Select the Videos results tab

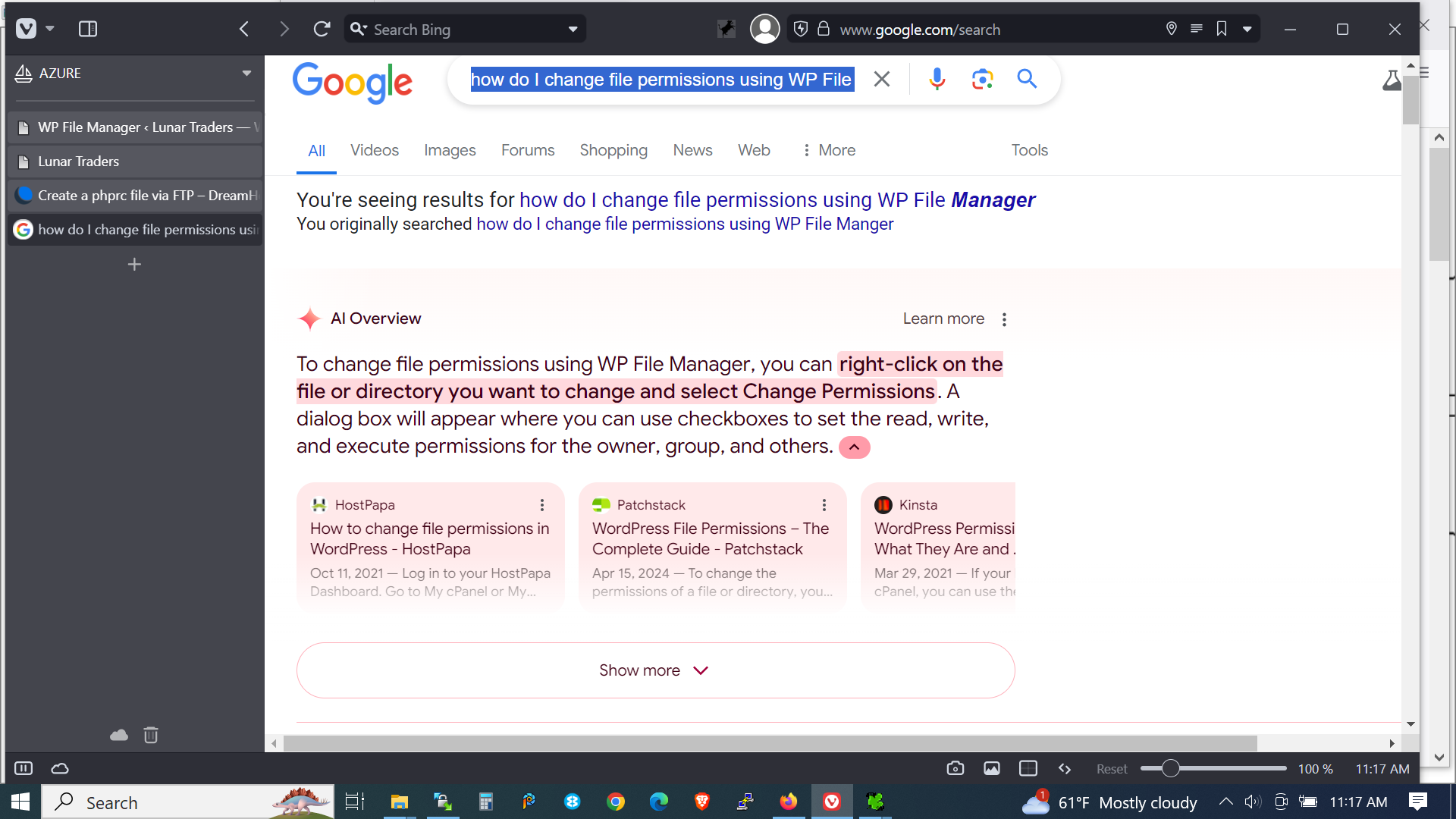pyautogui.click(x=375, y=150)
